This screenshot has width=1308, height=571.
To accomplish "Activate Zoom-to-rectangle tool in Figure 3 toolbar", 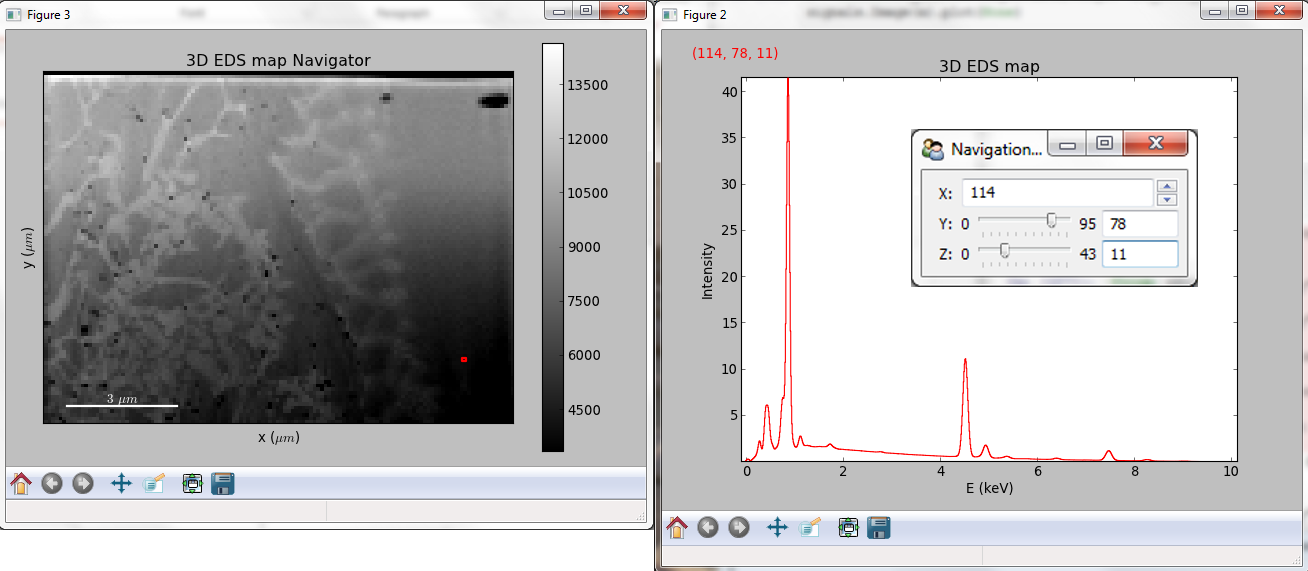I will pyautogui.click(x=153, y=484).
